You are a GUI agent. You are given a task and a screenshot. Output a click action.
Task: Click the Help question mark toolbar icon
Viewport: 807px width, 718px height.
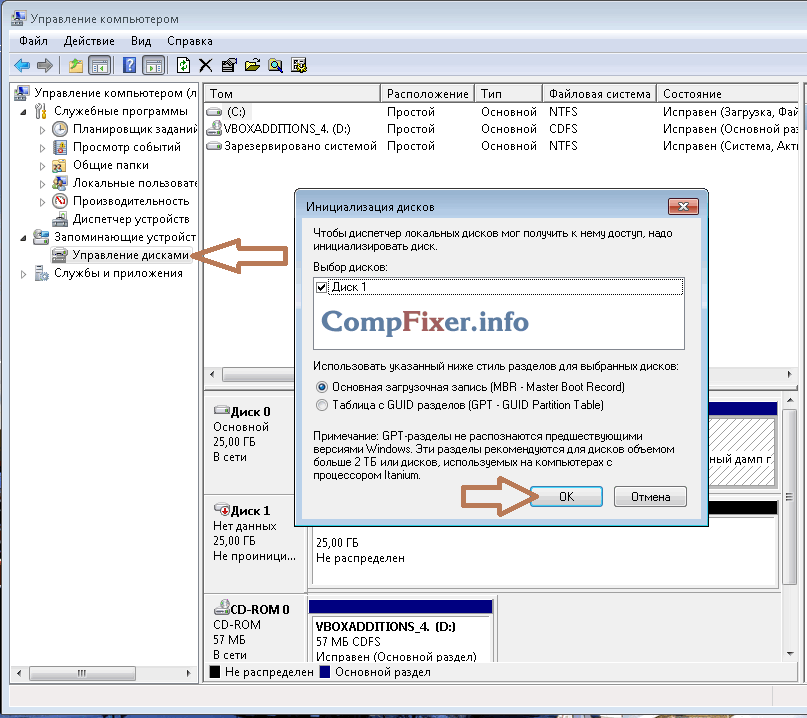129,65
